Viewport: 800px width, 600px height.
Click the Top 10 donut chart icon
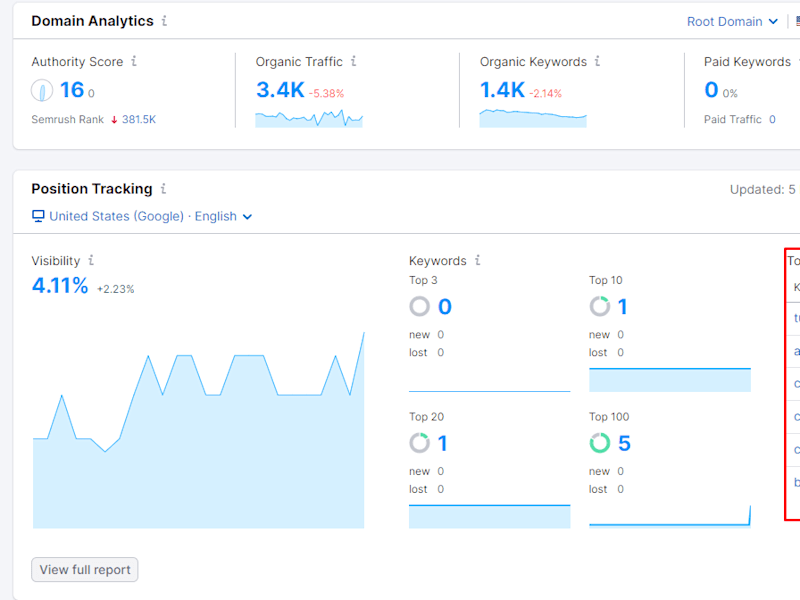pos(599,307)
